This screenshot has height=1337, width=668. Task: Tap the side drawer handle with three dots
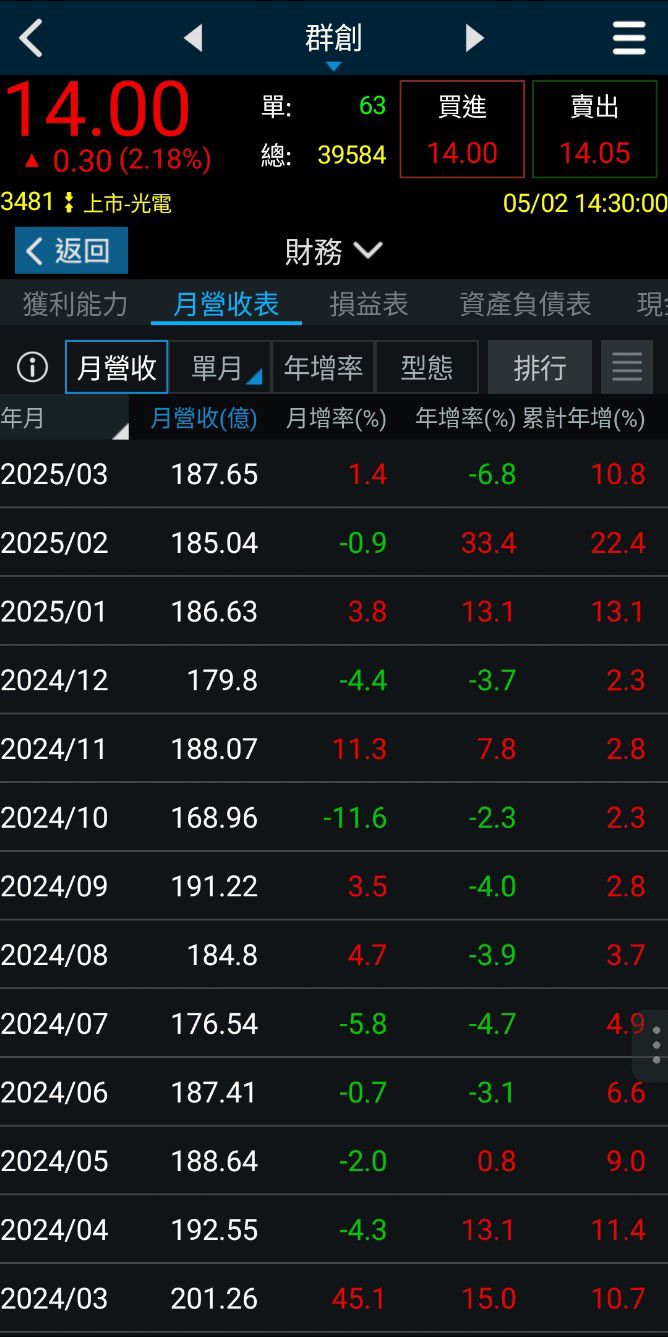tap(654, 1044)
